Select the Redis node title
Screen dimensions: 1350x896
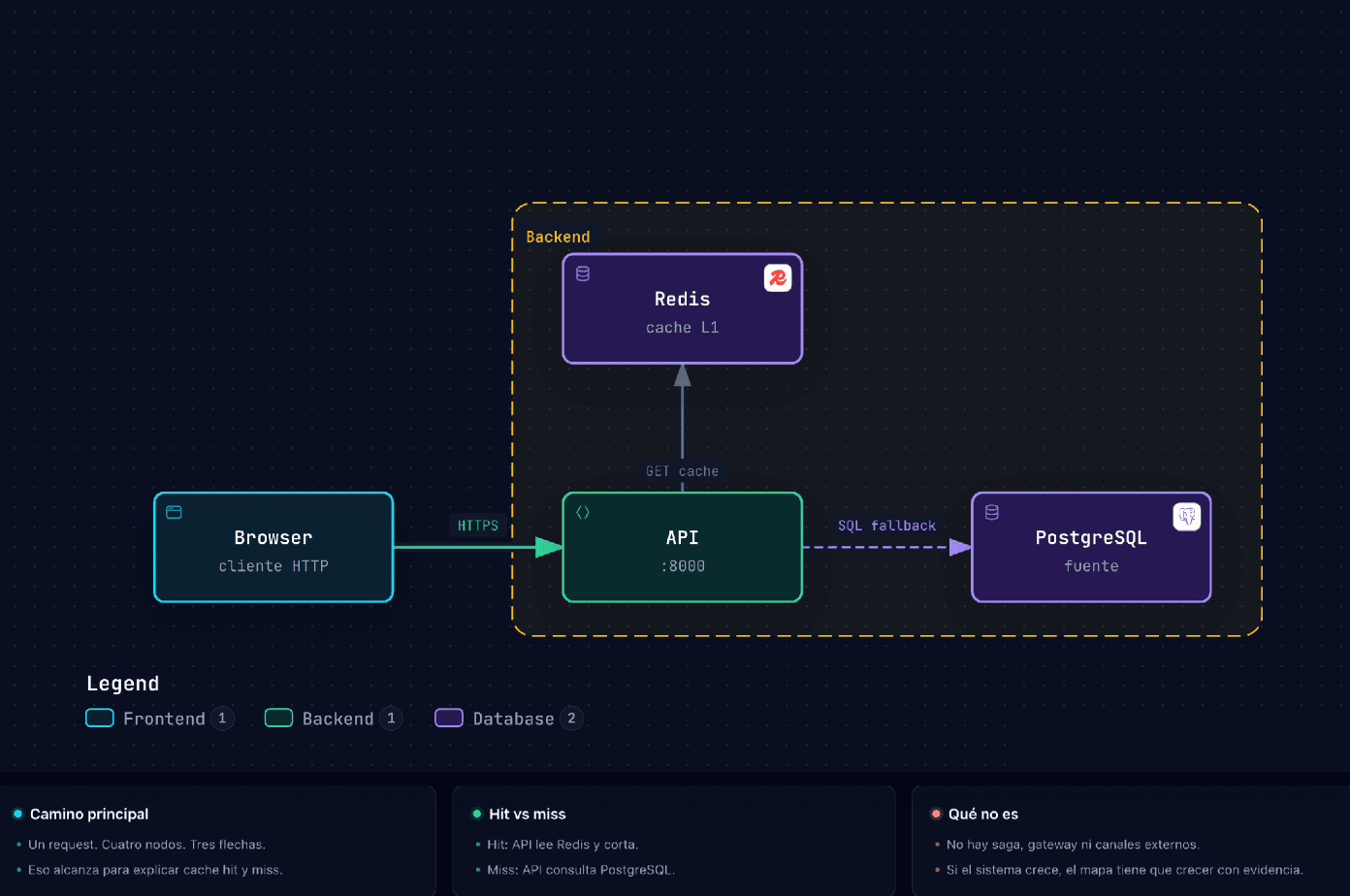(683, 299)
